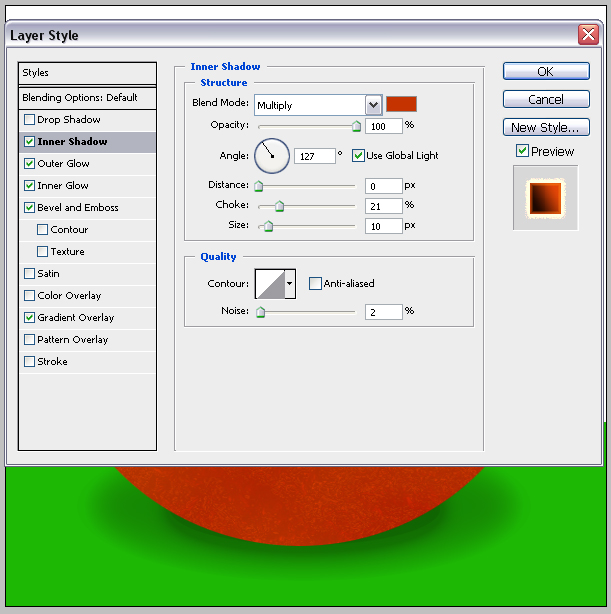Open the Gradient Overlay settings panel
The height and width of the screenshot is (614, 611).
click(76, 317)
